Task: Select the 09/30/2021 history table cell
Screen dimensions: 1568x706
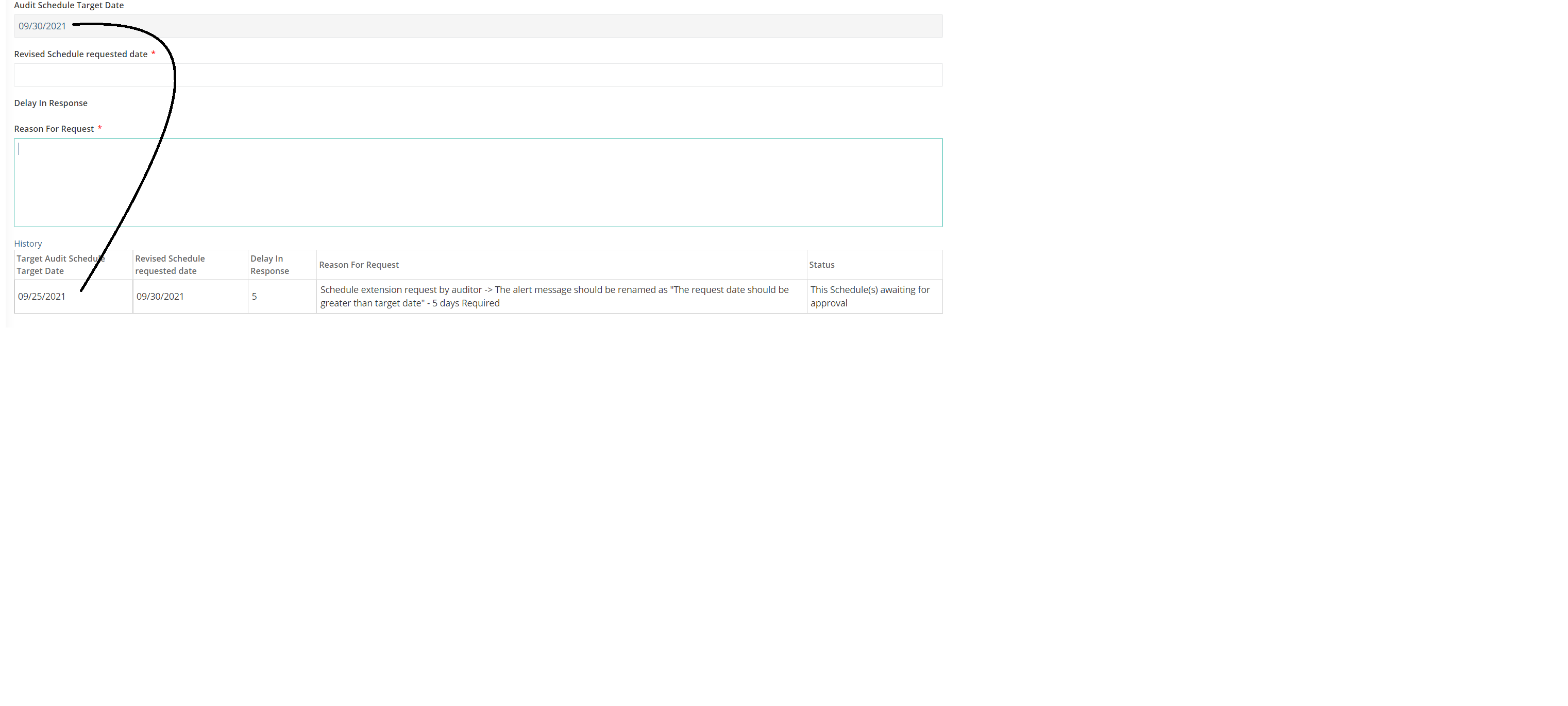Action: [x=190, y=296]
